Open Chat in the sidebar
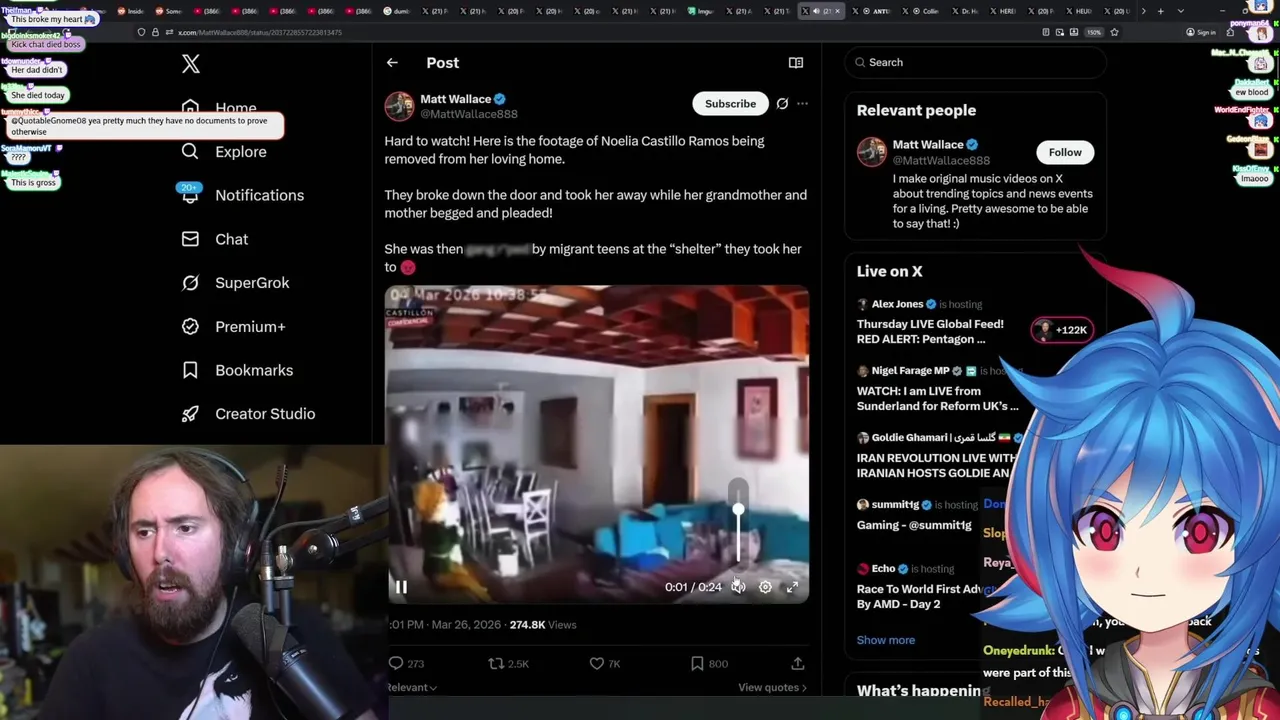The image size is (1280, 720). (214, 239)
